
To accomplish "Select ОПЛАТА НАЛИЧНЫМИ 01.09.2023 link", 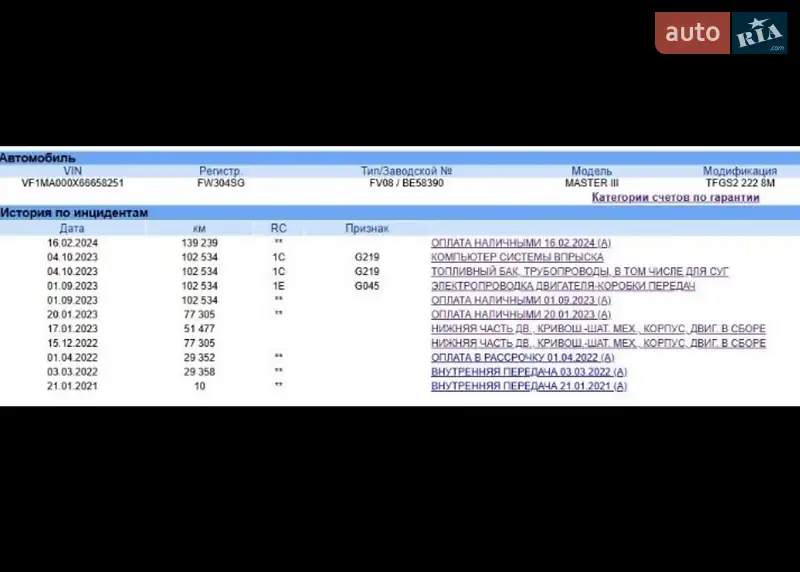I will 521,300.
